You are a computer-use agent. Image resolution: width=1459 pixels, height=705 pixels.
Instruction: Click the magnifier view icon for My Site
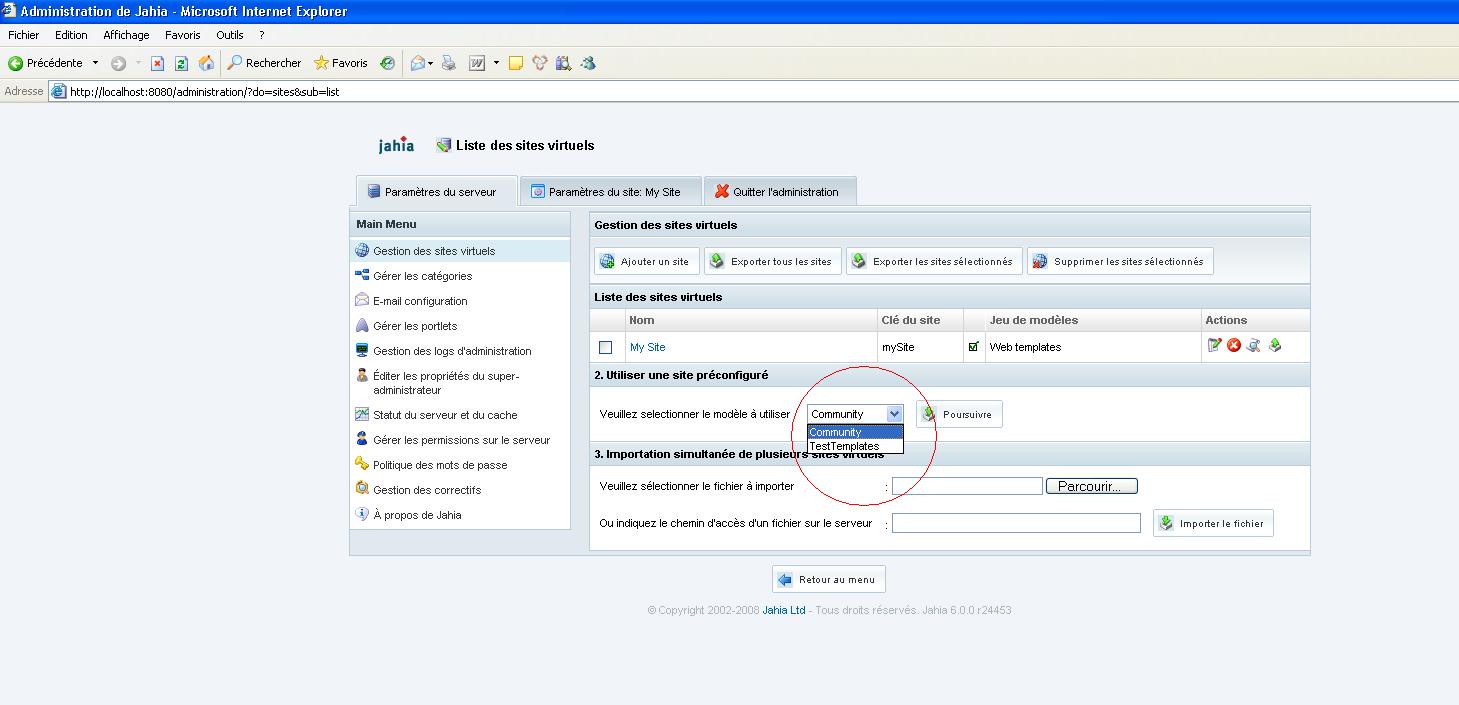point(1253,346)
